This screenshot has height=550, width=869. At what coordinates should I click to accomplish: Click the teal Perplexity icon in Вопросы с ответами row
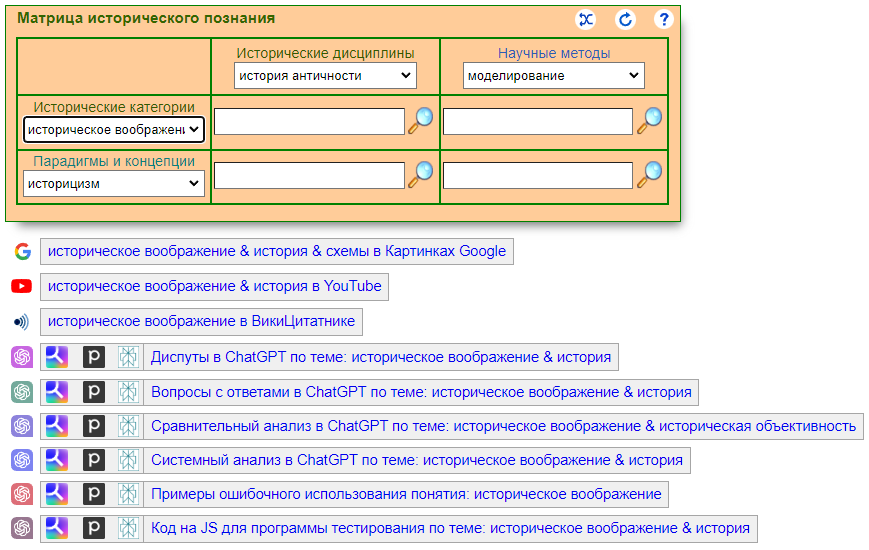(x=128, y=392)
